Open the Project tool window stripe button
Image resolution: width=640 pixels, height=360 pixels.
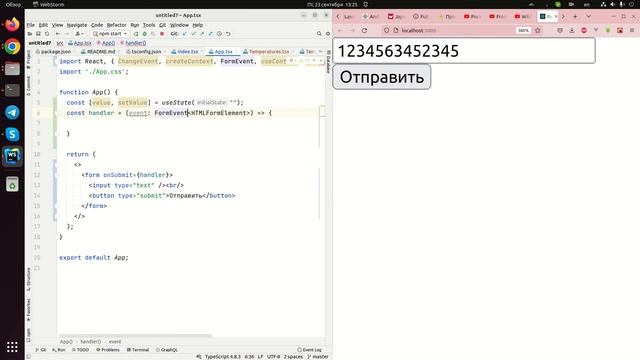[x=29, y=59]
